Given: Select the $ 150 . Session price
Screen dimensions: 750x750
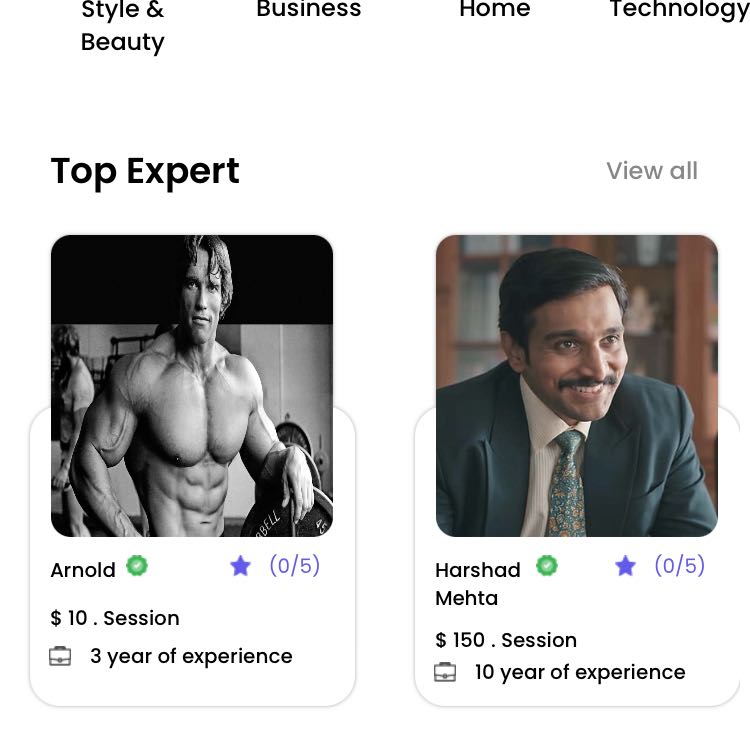Looking at the screenshot, I should click(506, 640).
